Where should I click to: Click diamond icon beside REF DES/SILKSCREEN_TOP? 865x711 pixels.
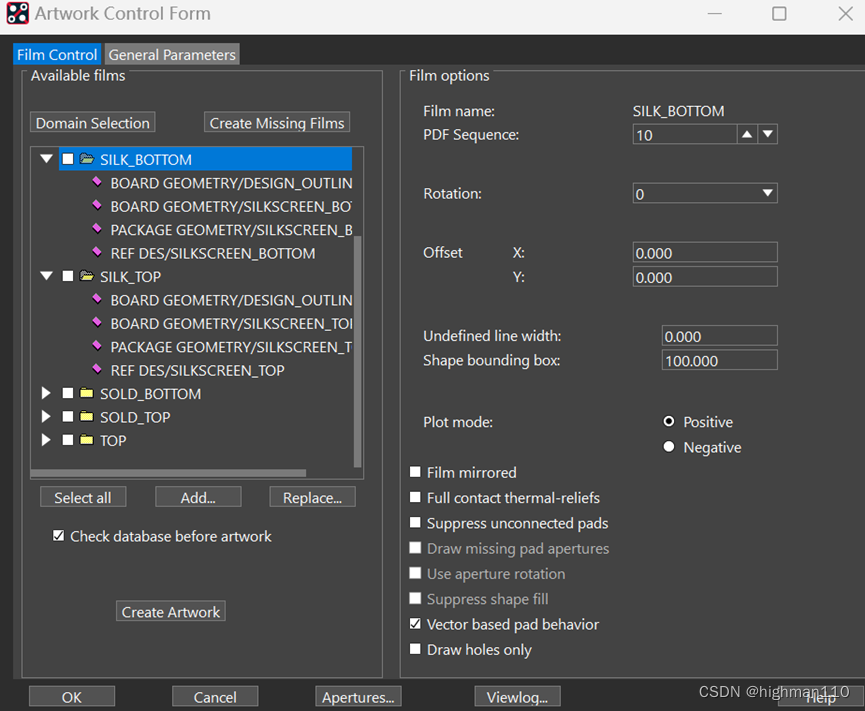[97, 370]
